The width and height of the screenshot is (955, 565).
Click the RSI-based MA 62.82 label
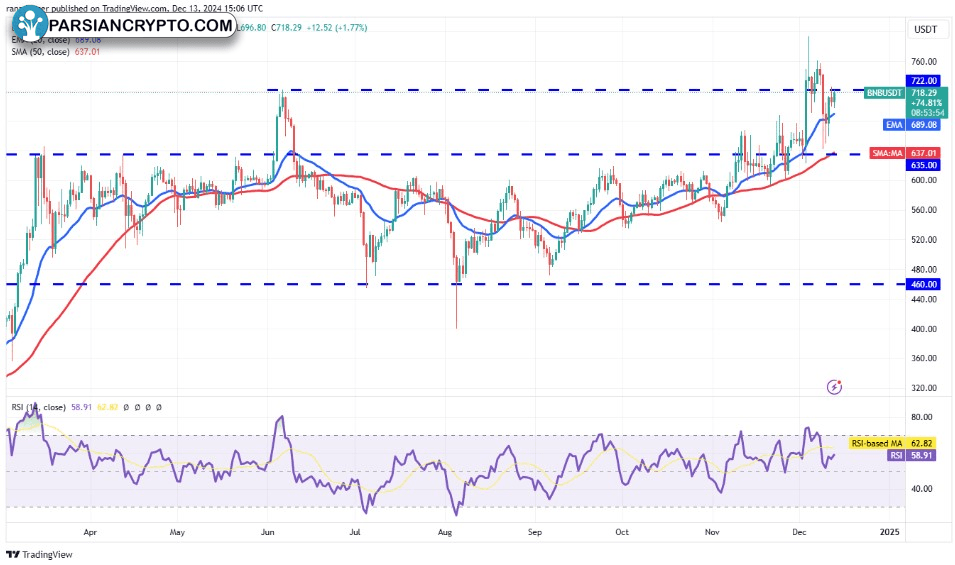892,443
